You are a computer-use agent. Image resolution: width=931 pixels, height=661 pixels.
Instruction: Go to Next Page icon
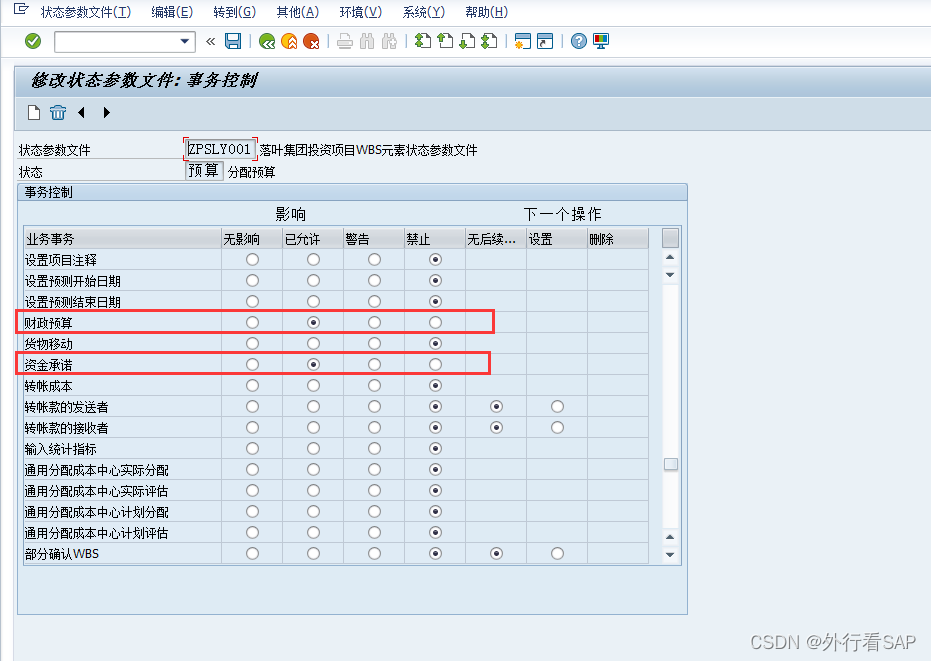(467, 41)
